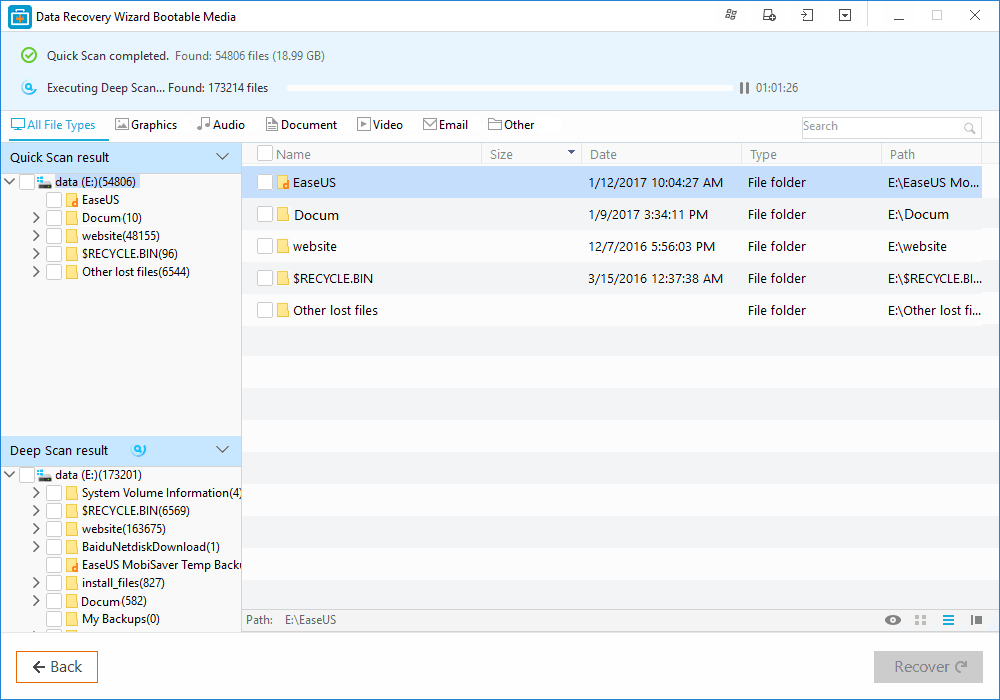Check the Docum row checkbox in file list
Screen dimensions: 1000x700
click(265, 214)
